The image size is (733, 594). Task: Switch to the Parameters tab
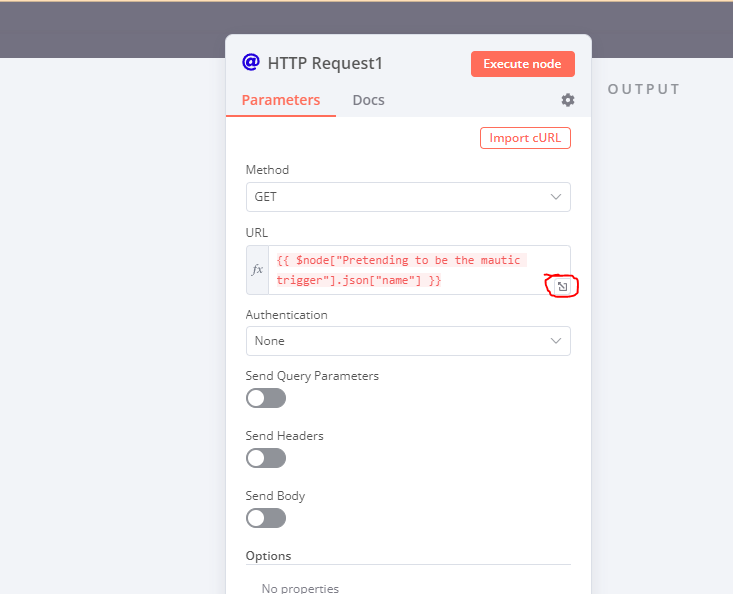(x=281, y=100)
